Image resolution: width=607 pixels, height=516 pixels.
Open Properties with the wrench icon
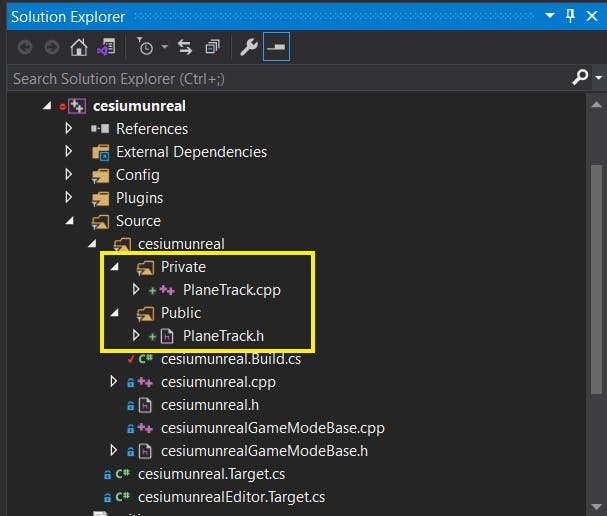click(x=249, y=47)
